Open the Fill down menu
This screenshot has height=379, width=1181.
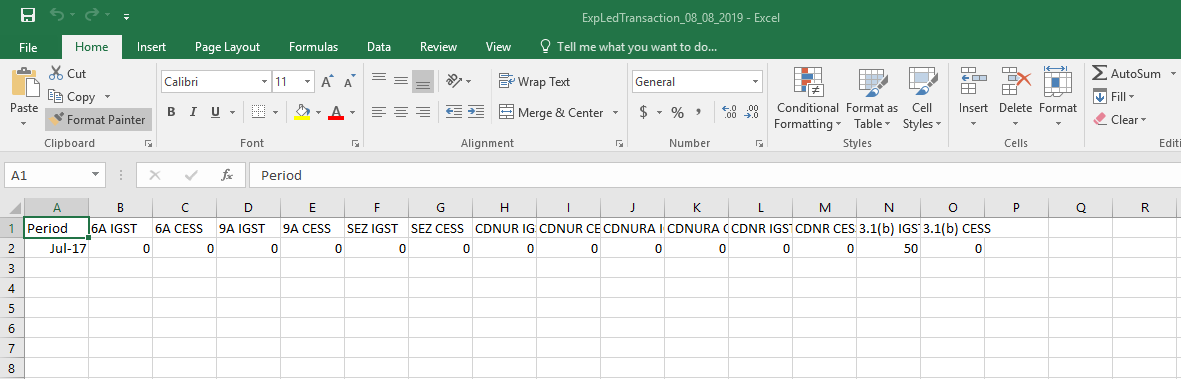1113,96
